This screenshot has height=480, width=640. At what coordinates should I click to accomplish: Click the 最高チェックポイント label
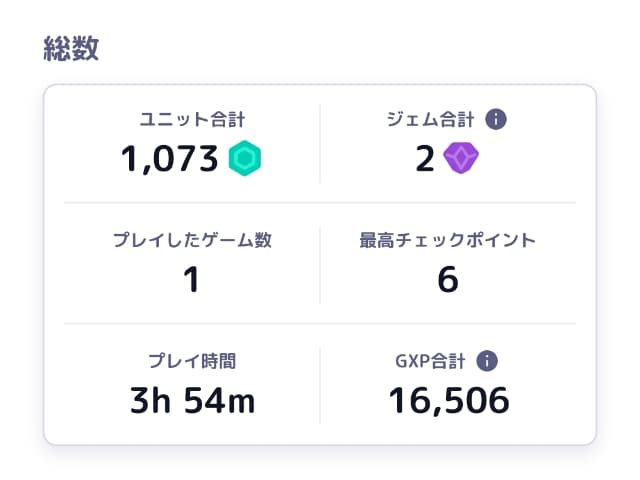pos(448,240)
